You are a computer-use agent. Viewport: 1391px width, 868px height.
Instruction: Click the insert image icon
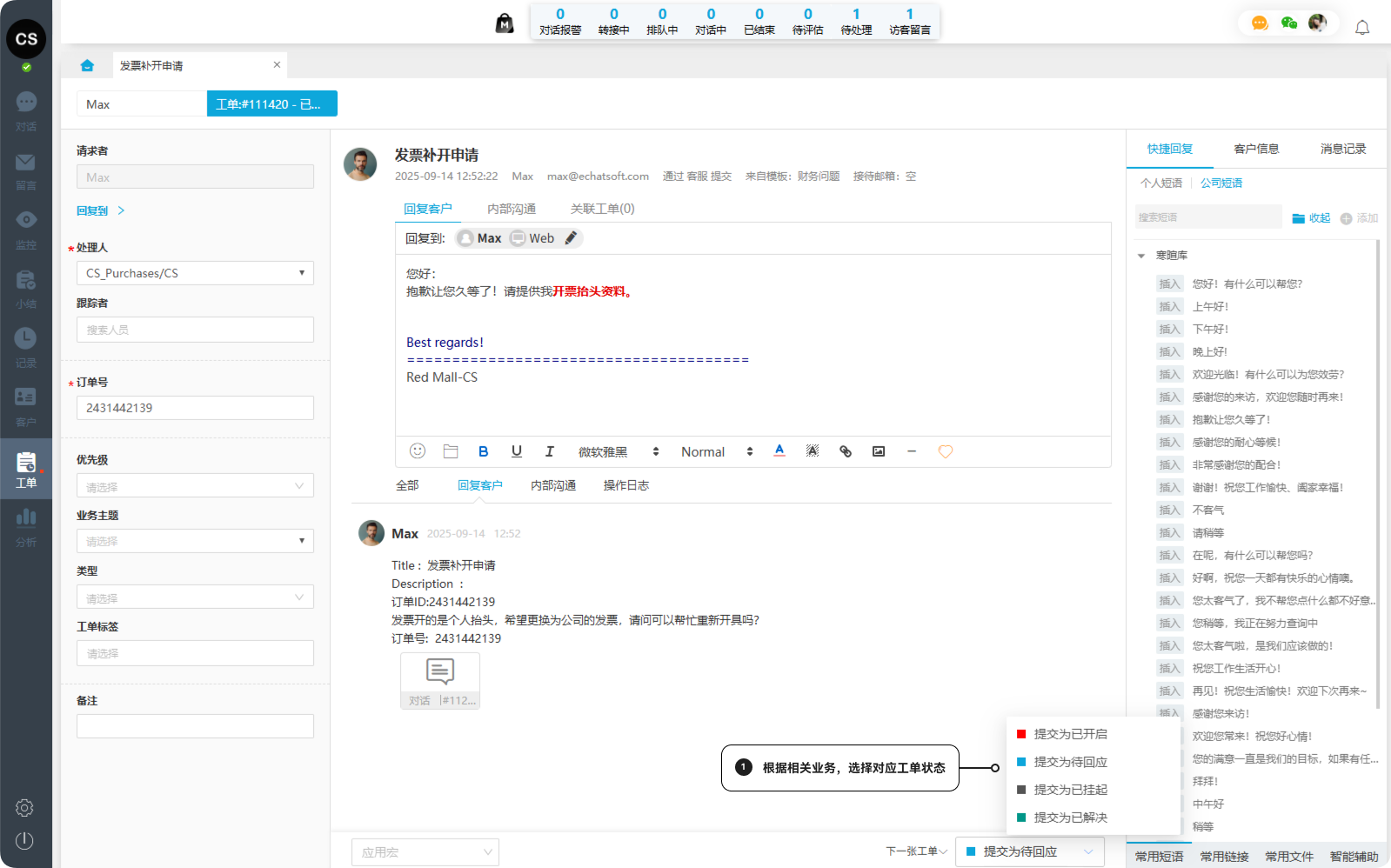[x=879, y=451]
